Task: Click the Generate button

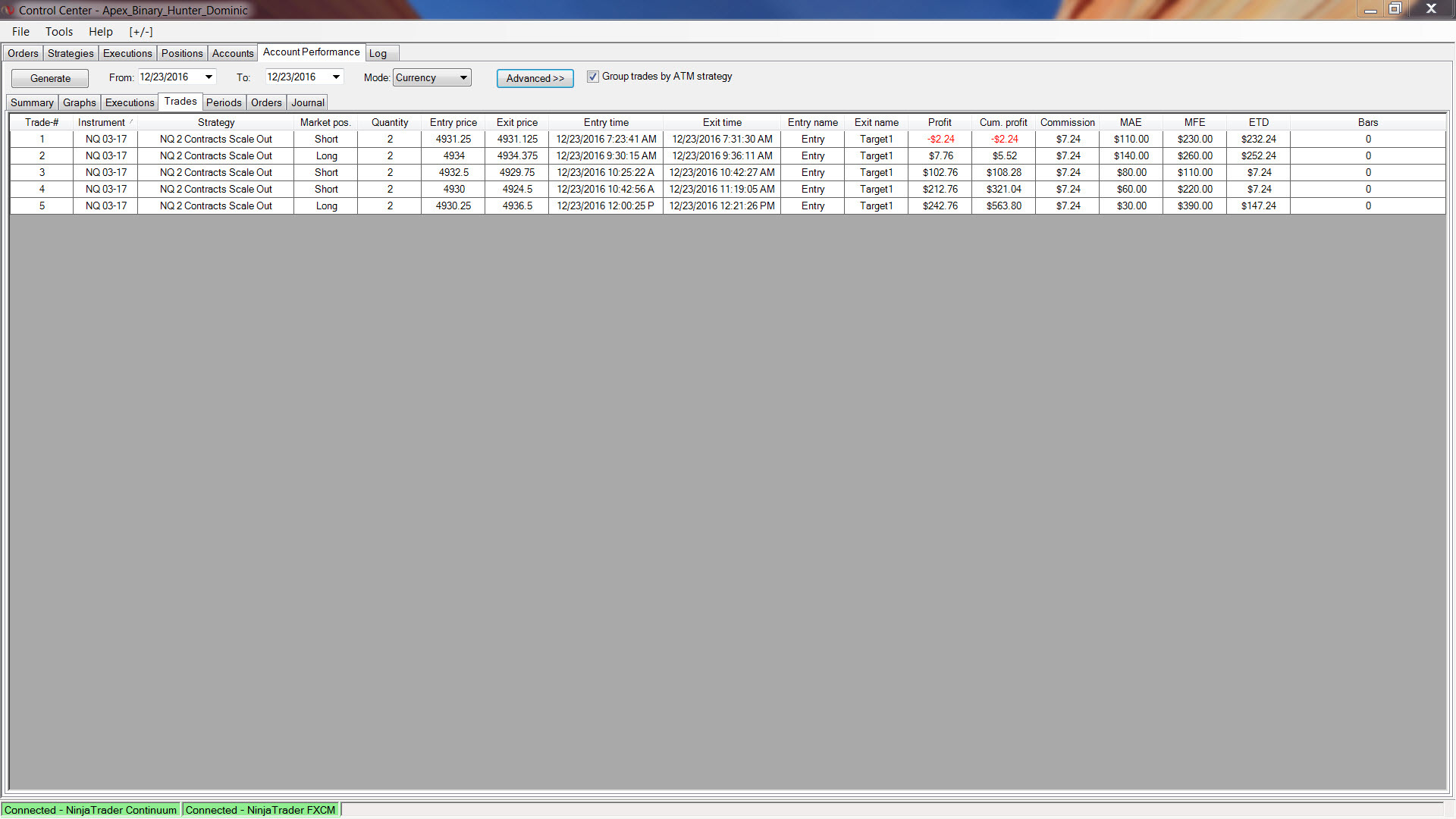Action: click(x=50, y=78)
